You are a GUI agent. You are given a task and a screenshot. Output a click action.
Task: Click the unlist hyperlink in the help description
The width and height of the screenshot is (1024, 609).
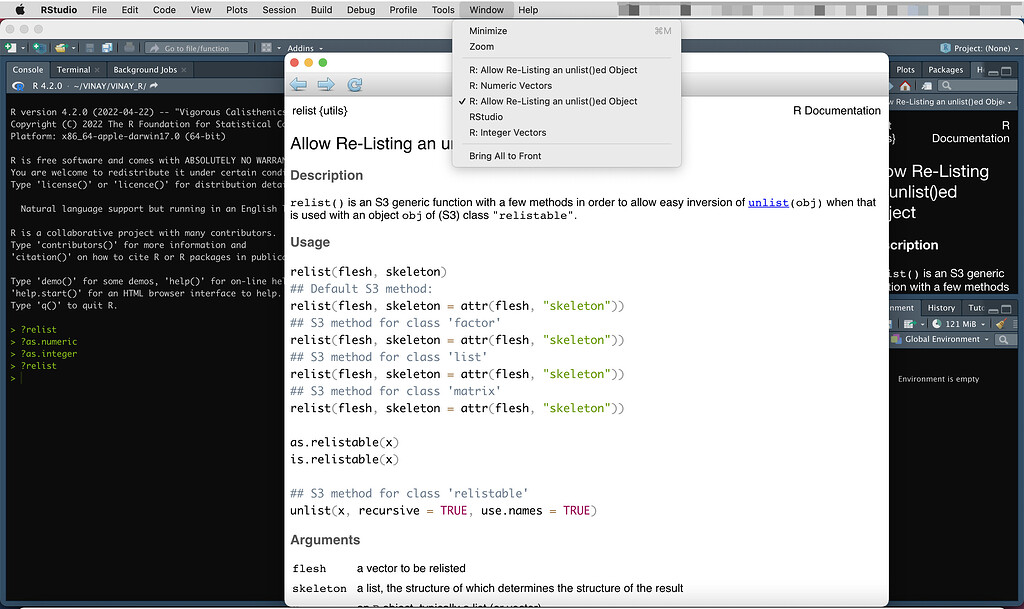tap(767, 202)
